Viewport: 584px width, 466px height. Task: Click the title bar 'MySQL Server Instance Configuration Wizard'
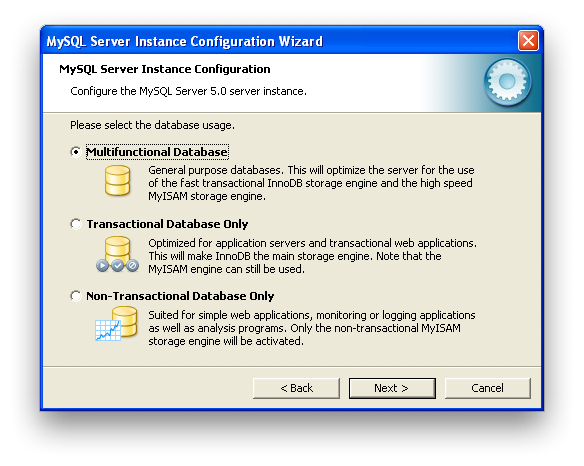point(185,41)
